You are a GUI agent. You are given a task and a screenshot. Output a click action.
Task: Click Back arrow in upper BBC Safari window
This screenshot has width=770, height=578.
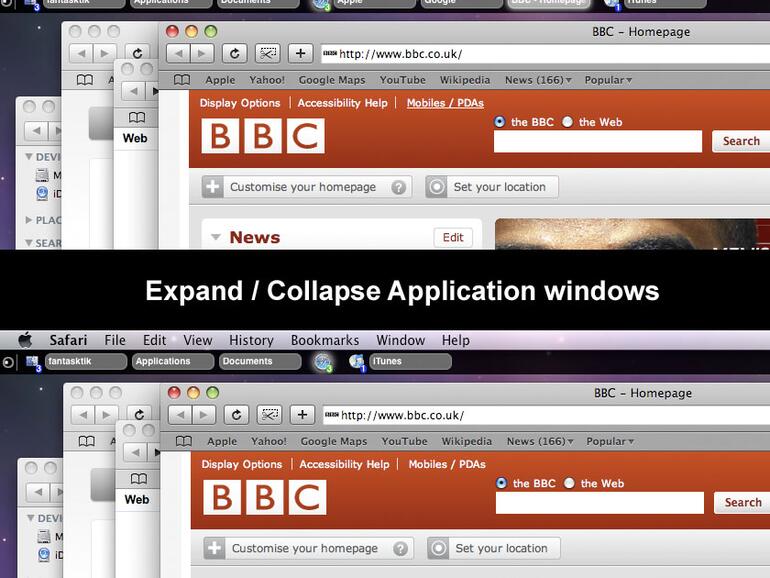(x=178, y=53)
